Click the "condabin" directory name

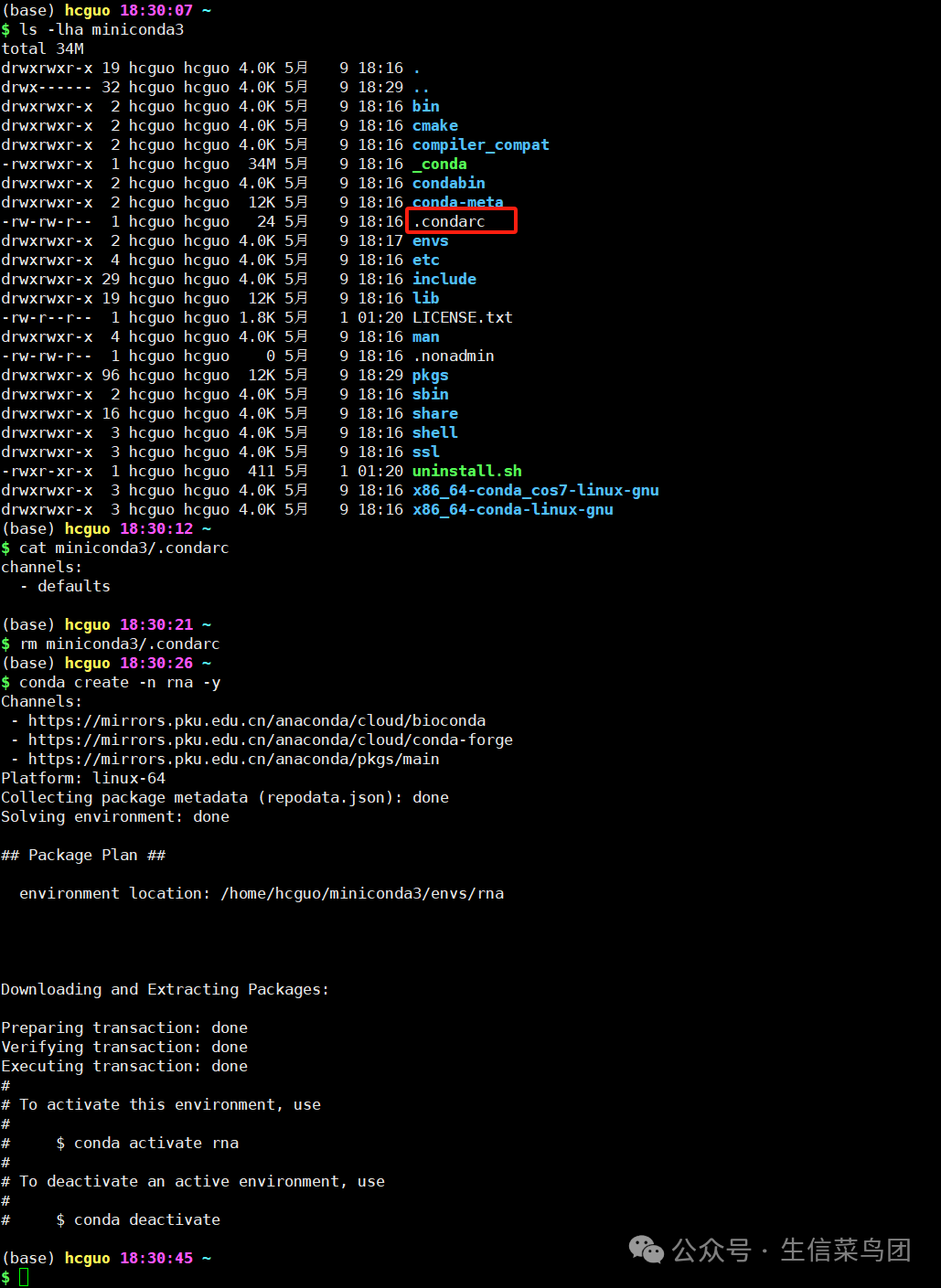coord(449,183)
